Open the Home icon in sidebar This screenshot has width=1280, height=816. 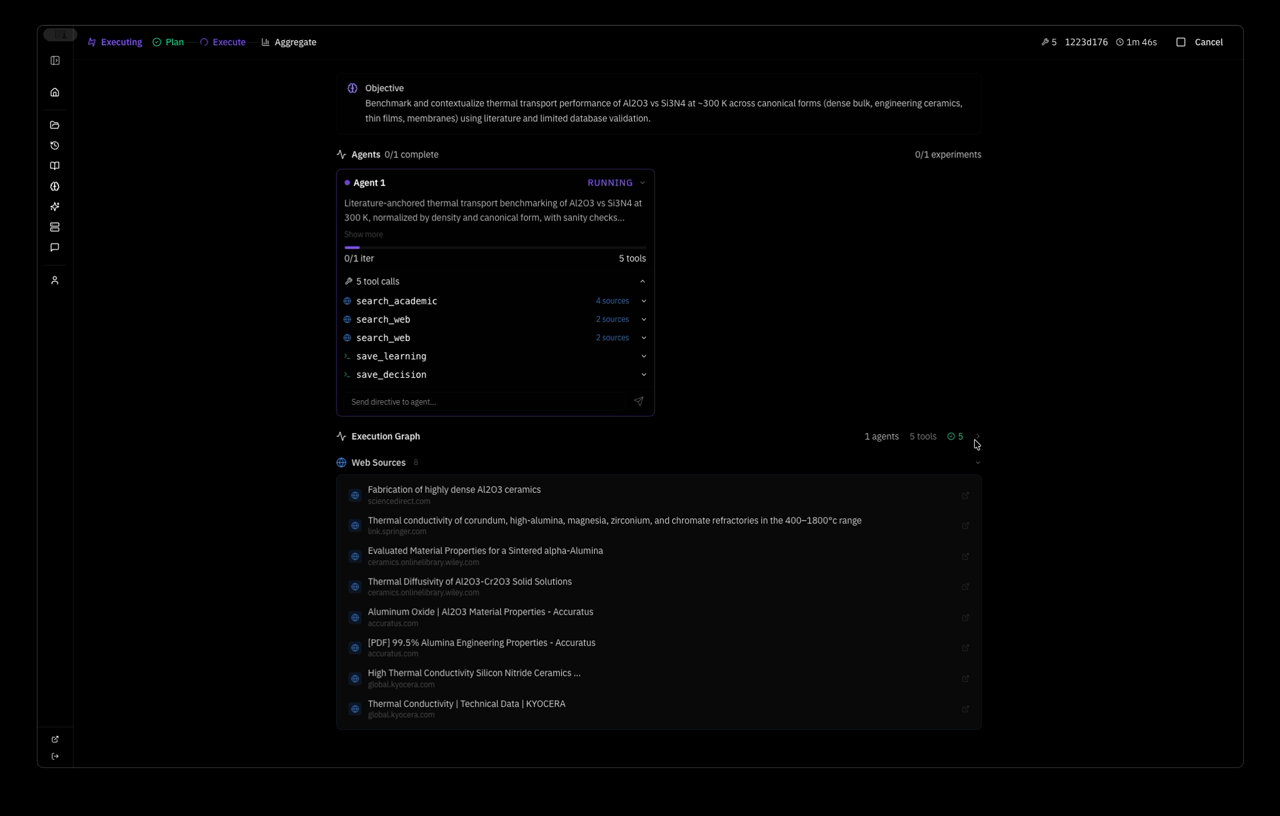click(x=55, y=92)
